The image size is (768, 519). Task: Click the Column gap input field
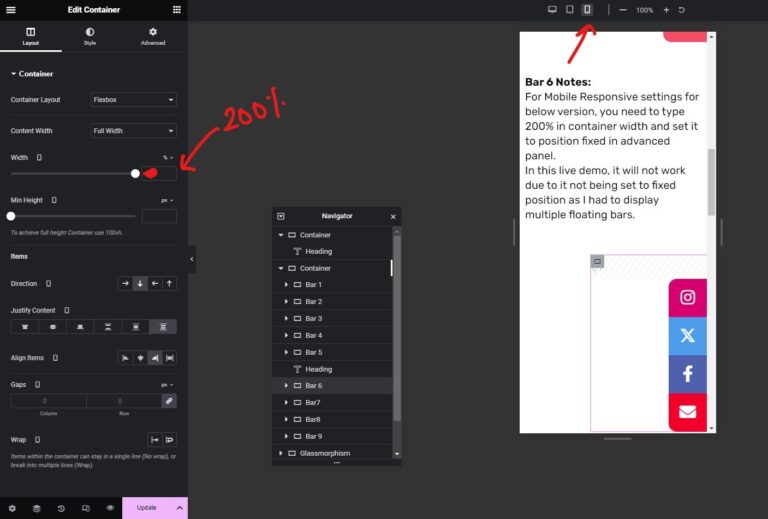48,401
